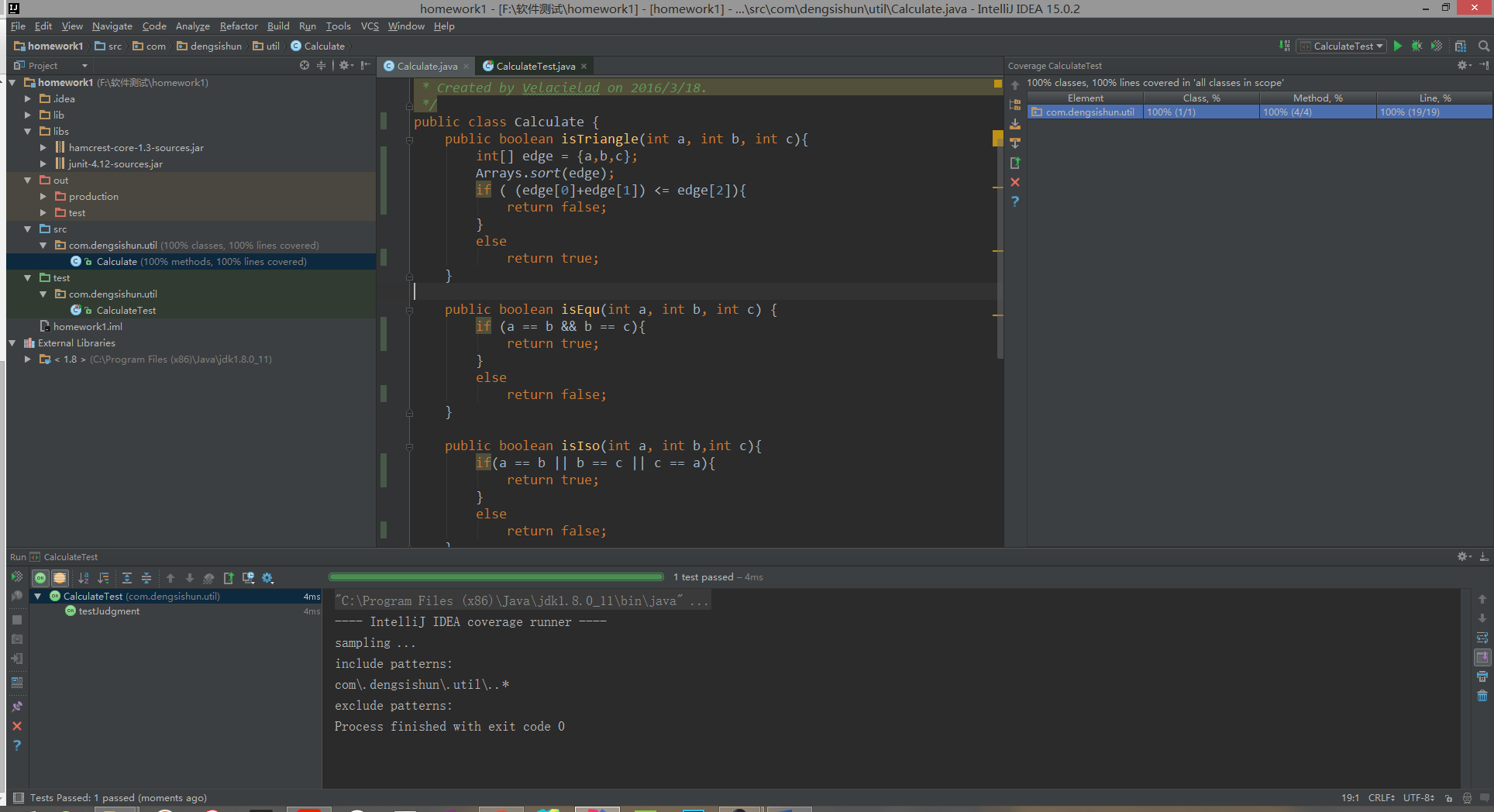Change the UTF-8 file encoding selector
This screenshot has height=812, width=1494.
point(1419,798)
